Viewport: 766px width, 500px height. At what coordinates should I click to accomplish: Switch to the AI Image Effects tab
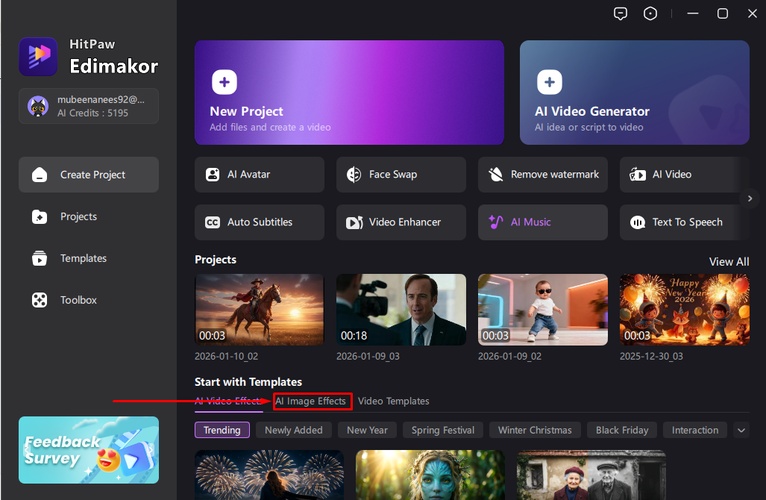point(311,401)
